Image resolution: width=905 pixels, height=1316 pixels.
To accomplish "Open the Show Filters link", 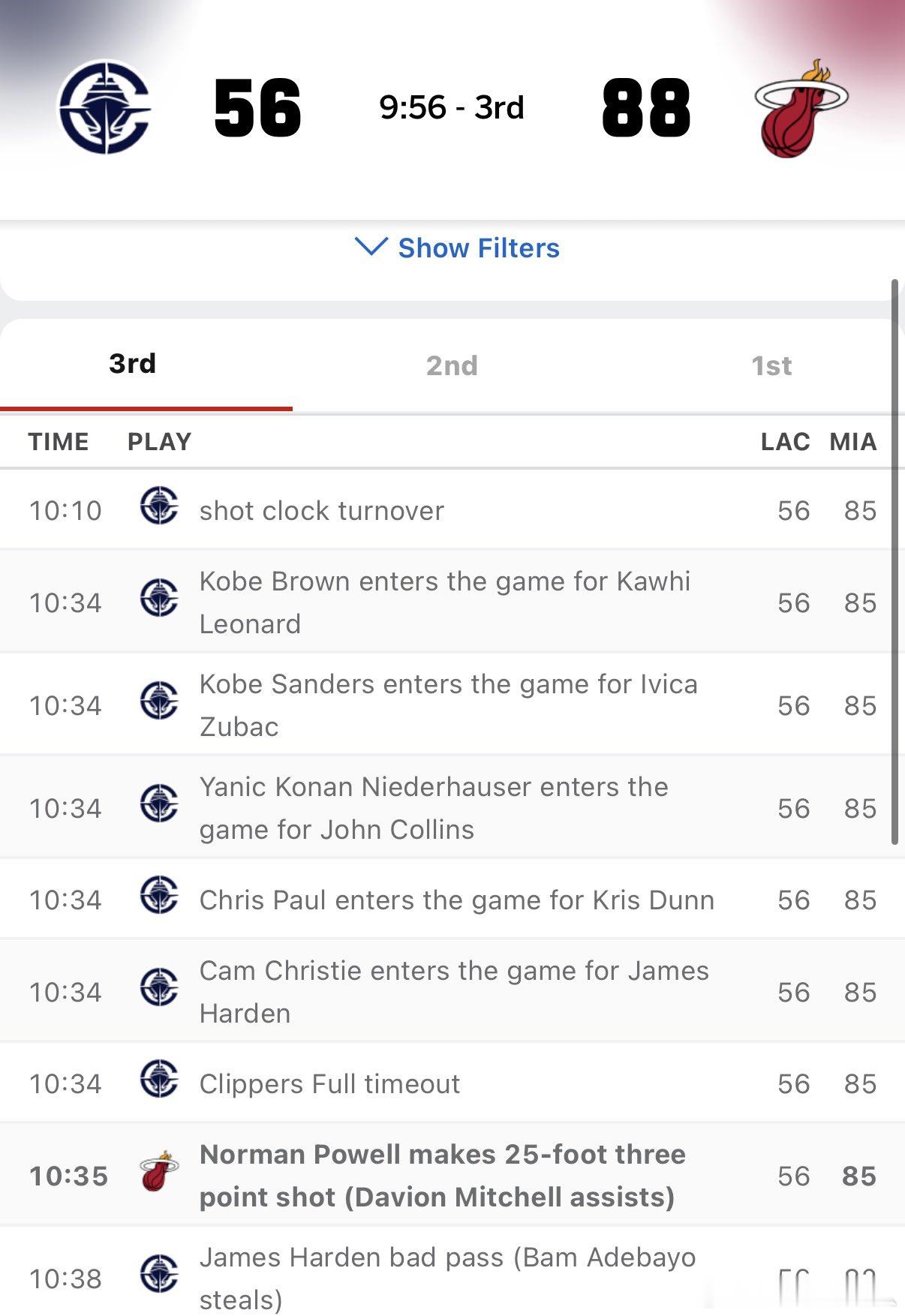I will click(479, 248).
